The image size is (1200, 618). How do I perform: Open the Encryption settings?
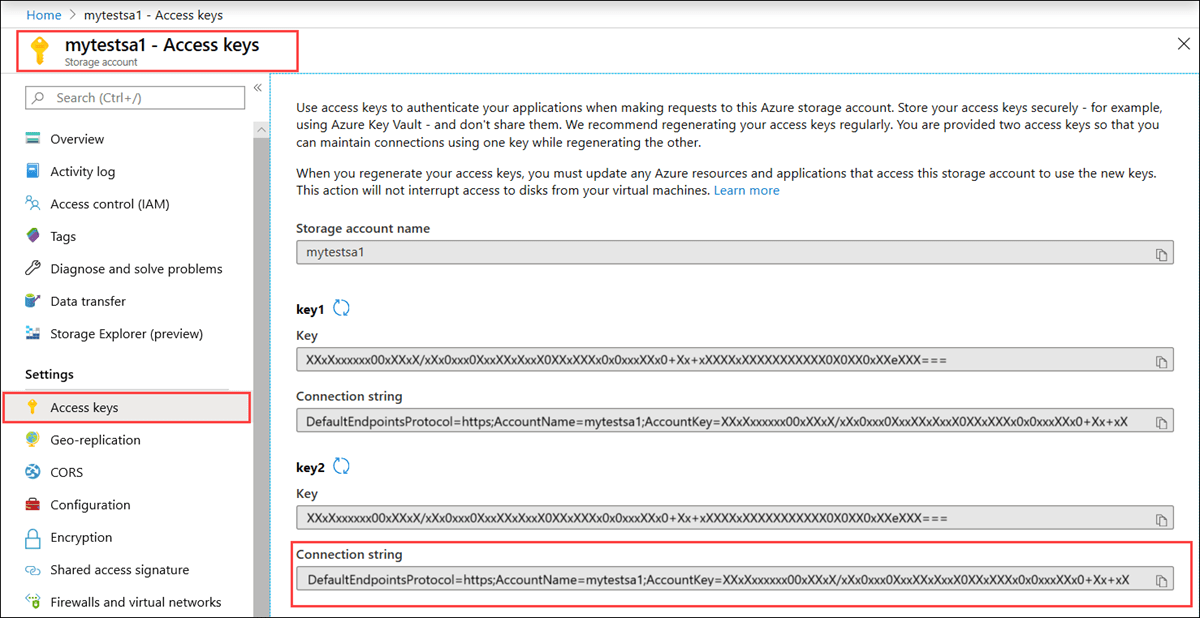pyautogui.click(x=79, y=537)
